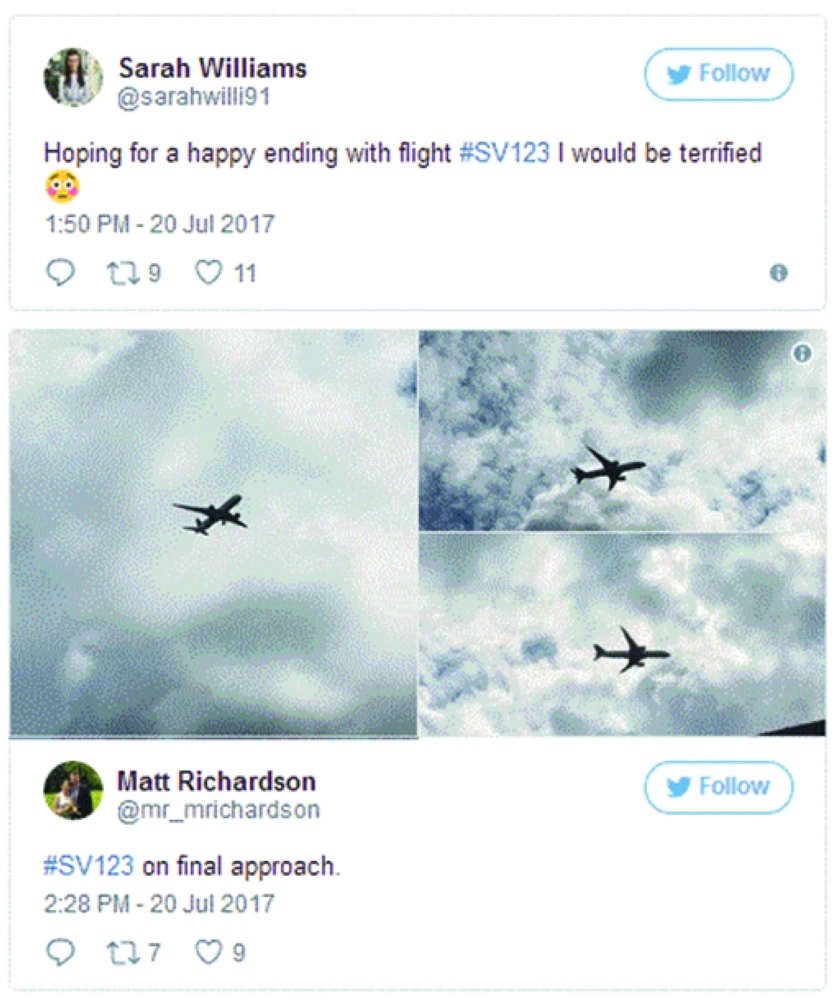Screen dimensions: 840x1000
Task: Open info icon on Sarah Williams tweet
Action: (x=779, y=273)
